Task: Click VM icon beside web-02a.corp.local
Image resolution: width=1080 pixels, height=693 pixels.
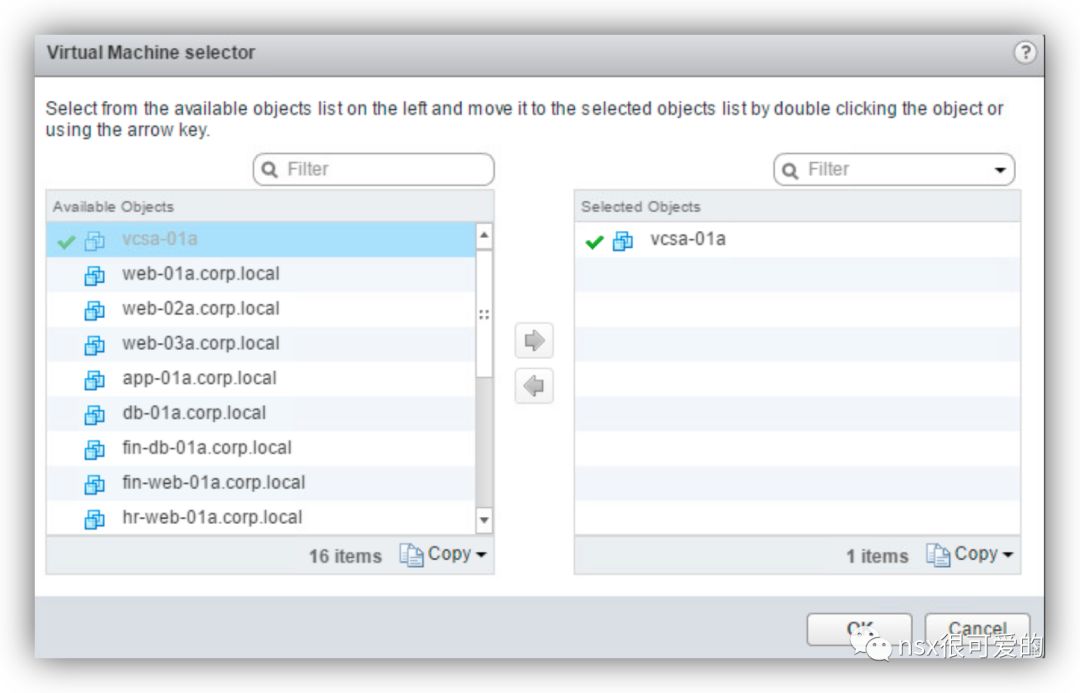Action: 94,310
